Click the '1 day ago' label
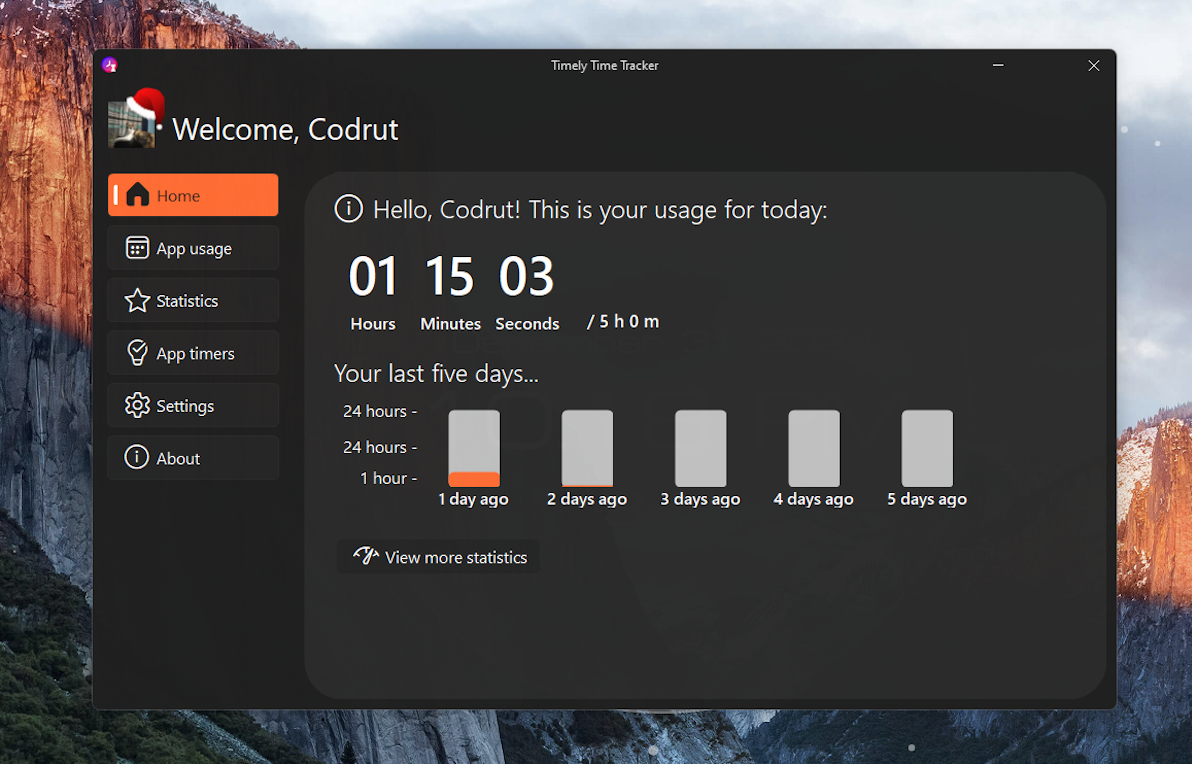 pos(474,499)
